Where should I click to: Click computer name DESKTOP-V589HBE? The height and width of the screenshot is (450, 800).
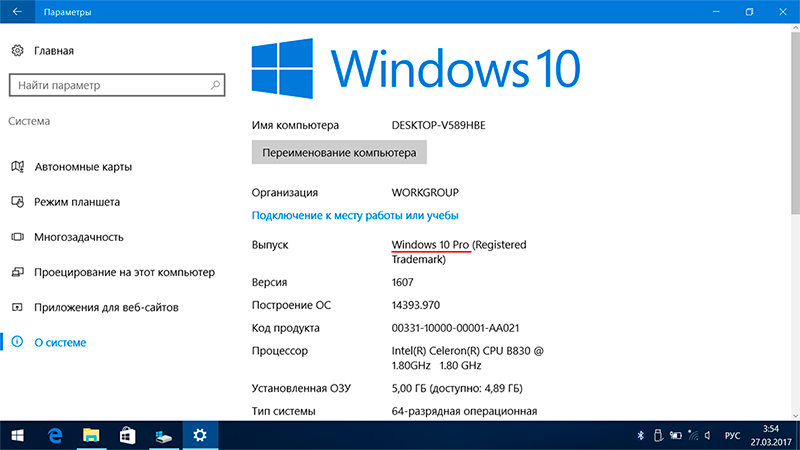(438, 125)
